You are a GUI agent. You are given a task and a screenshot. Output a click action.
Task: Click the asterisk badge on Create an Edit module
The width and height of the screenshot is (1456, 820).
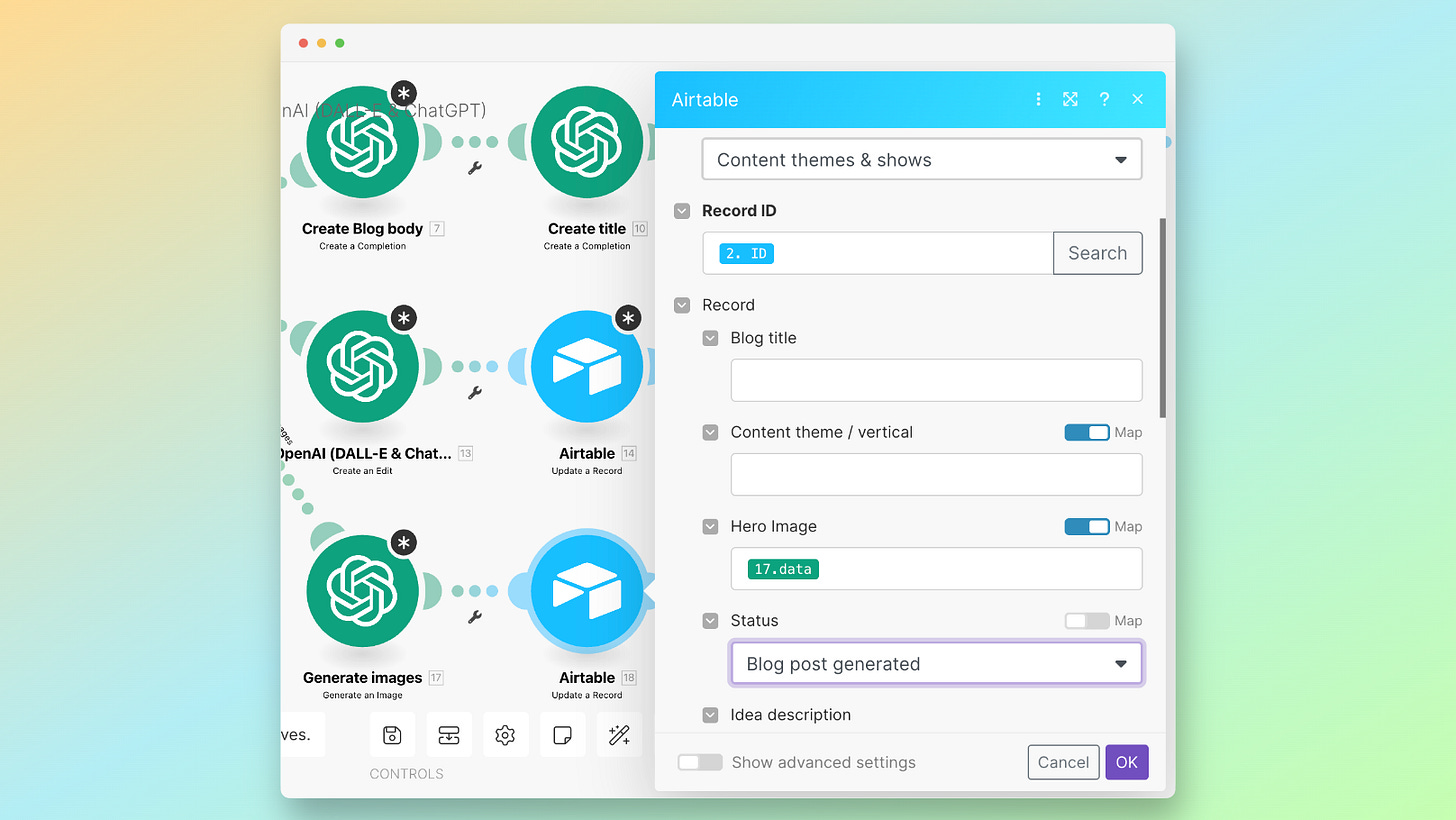[404, 319]
